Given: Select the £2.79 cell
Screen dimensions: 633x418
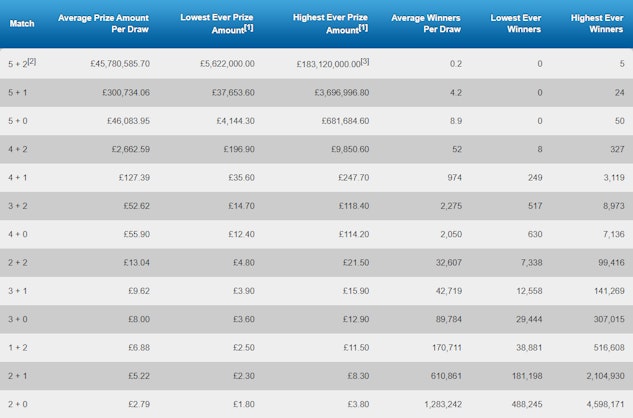Looking at the screenshot, I should (x=139, y=404).
